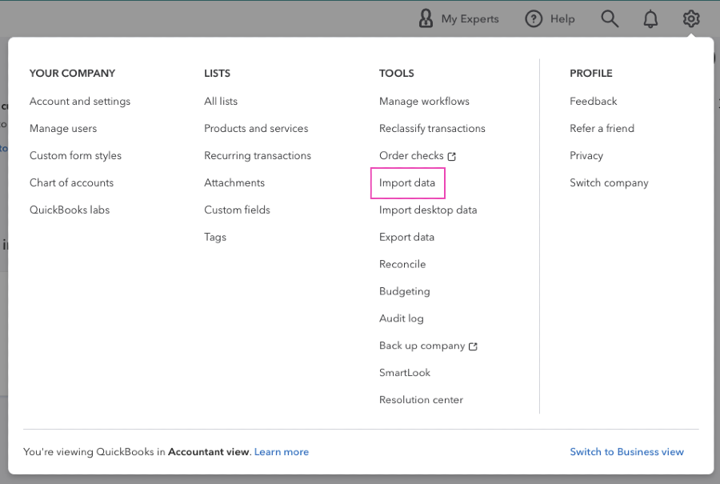Click the Help label in header
Viewport: 720px width, 484px height.
(x=562, y=19)
